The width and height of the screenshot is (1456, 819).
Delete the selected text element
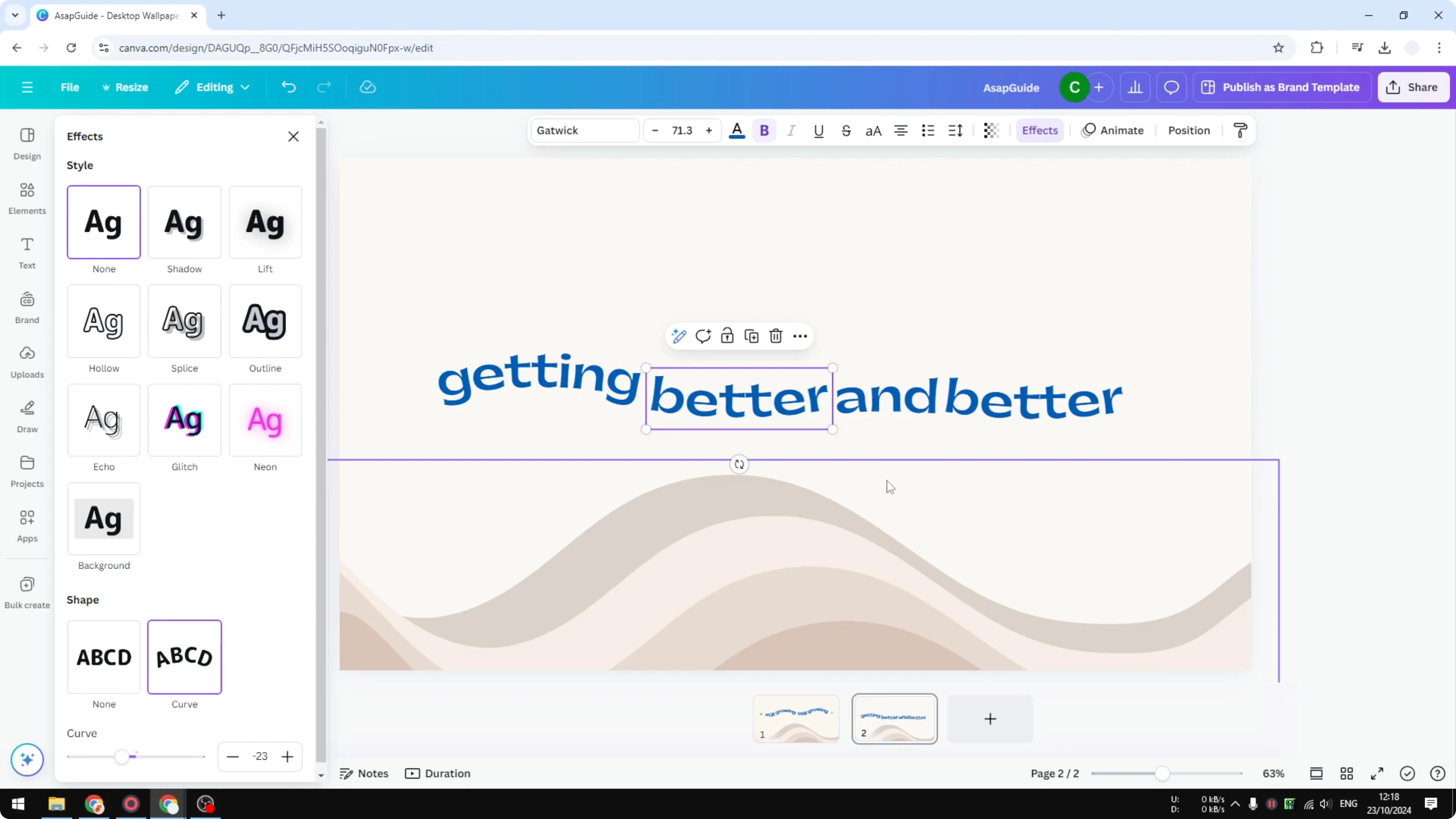pos(775,335)
